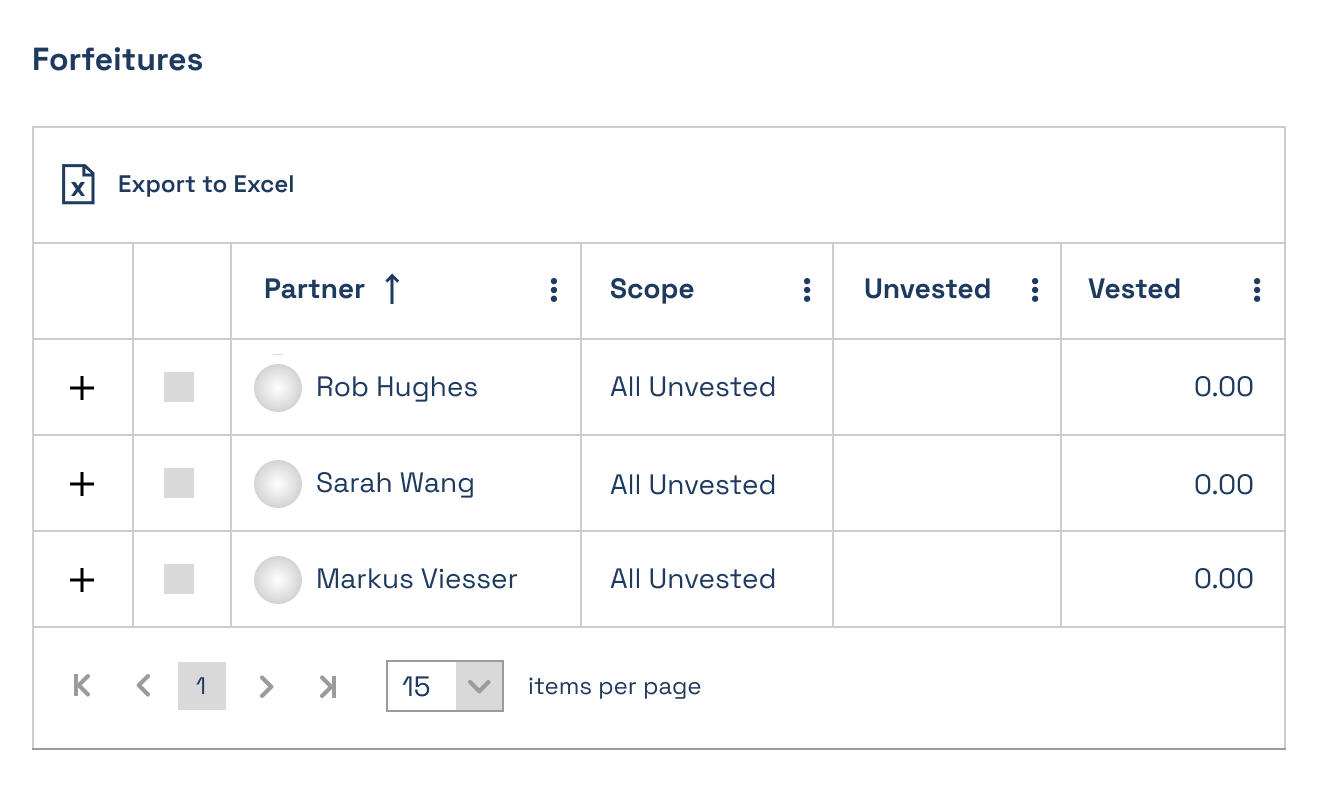Sort by Scope column header
The width and height of the screenshot is (1322, 799).
(x=652, y=290)
